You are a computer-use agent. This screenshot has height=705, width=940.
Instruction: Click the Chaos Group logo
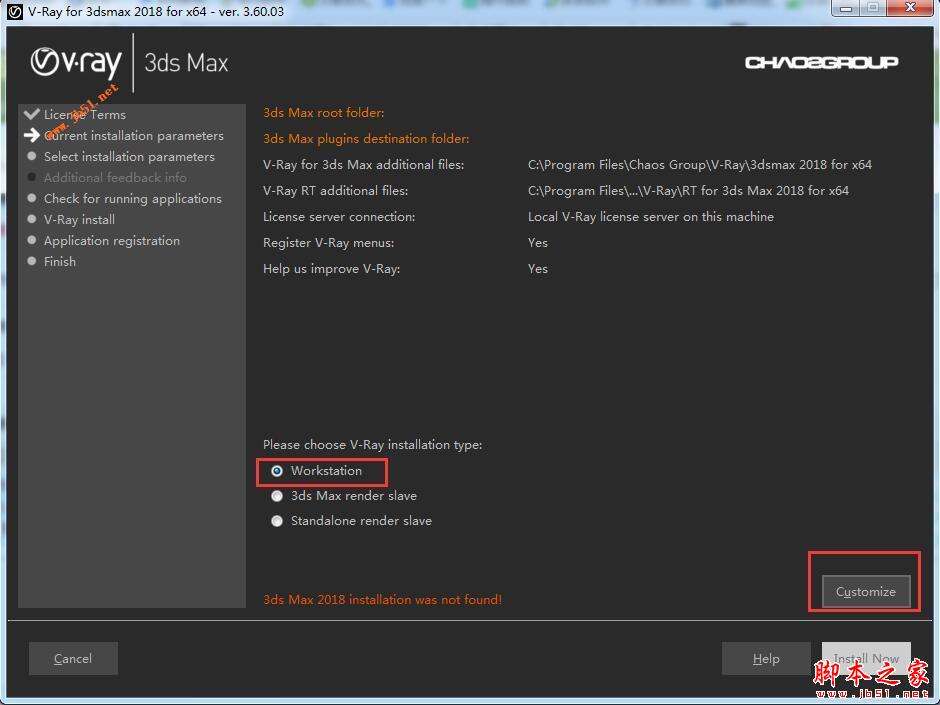point(821,62)
